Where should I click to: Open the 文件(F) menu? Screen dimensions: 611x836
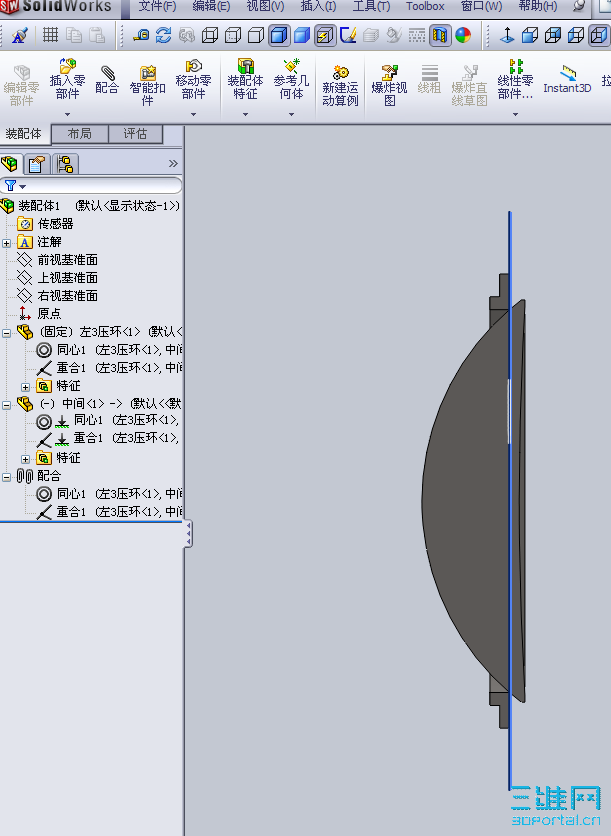click(x=157, y=6)
